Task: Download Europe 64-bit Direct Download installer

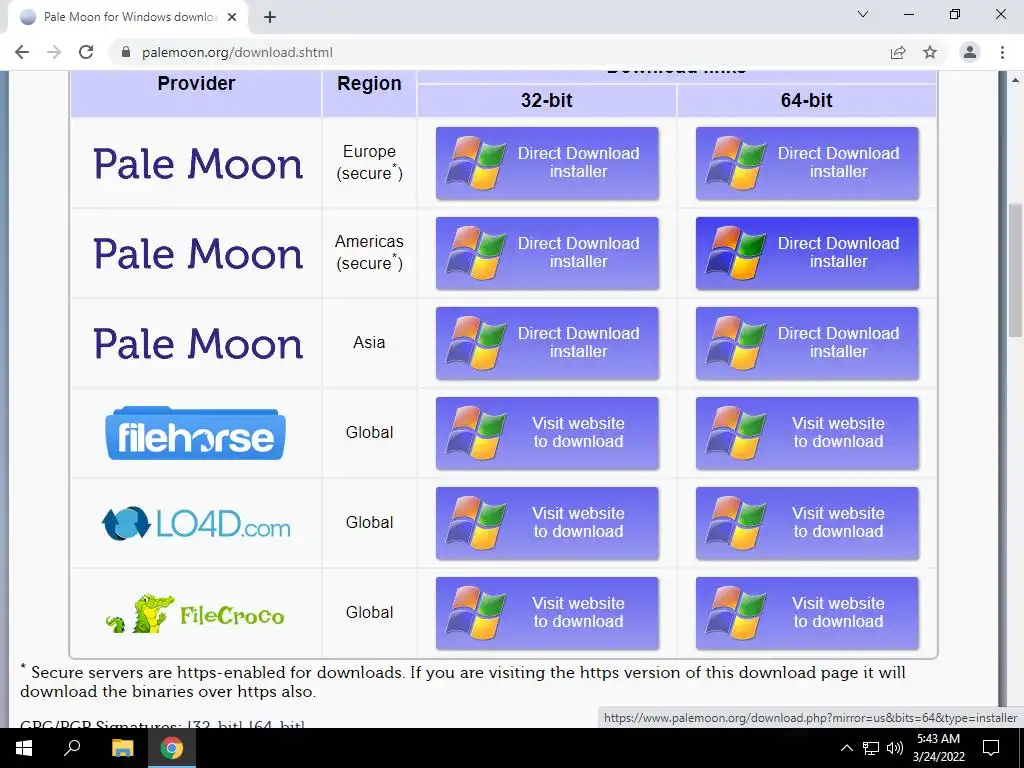Action: [807, 163]
